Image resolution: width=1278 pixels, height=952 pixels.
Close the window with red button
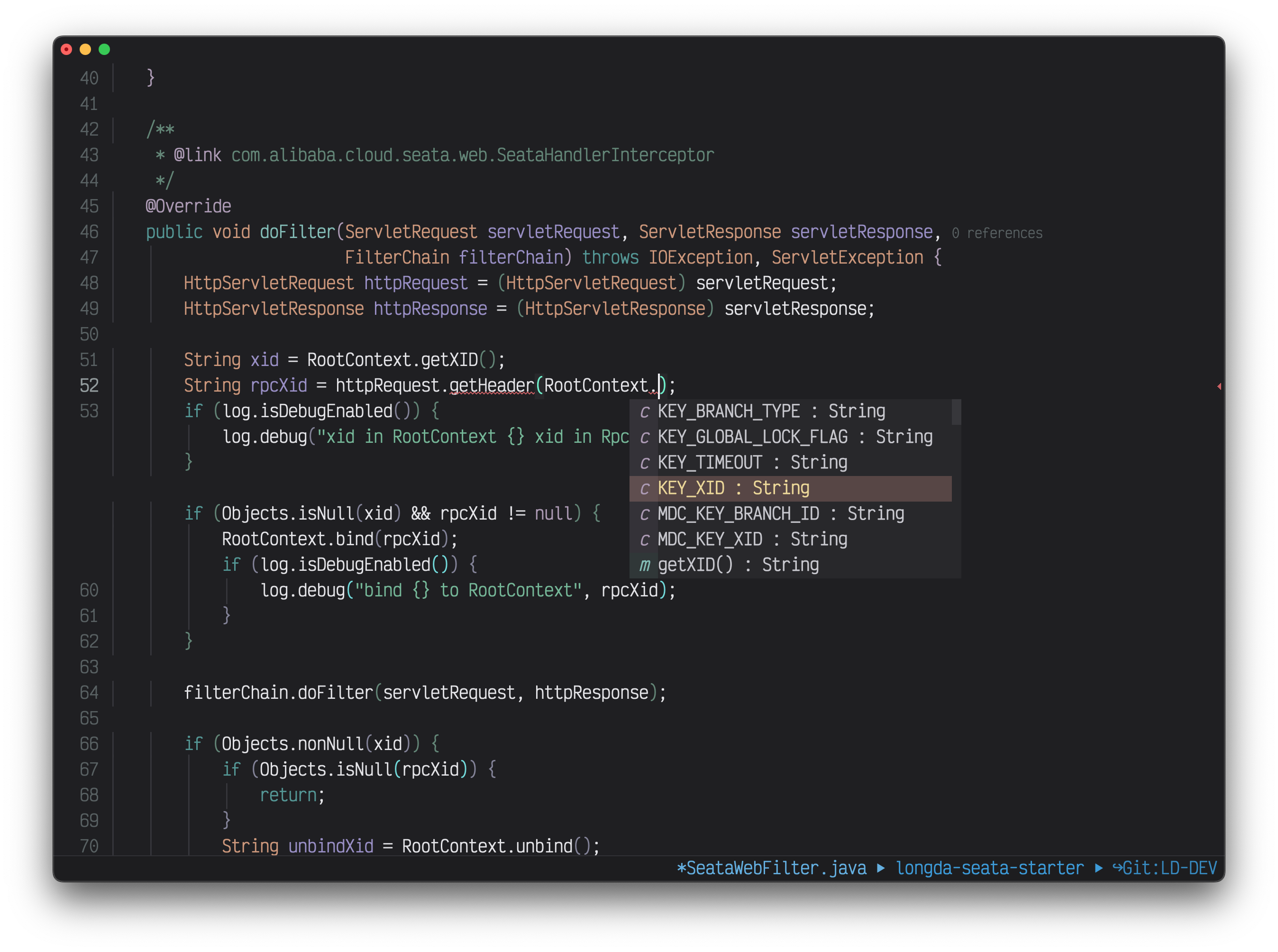click(67, 50)
